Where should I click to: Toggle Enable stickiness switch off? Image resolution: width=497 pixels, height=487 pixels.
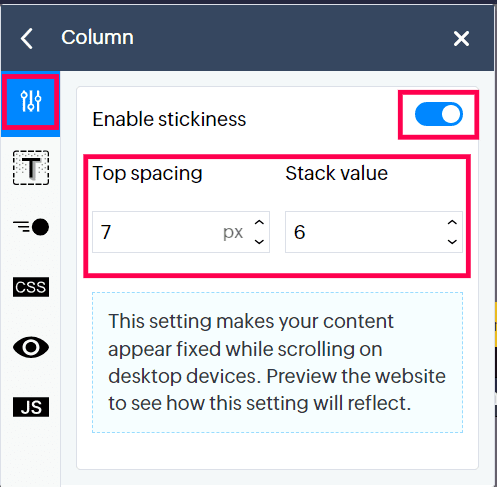click(439, 114)
